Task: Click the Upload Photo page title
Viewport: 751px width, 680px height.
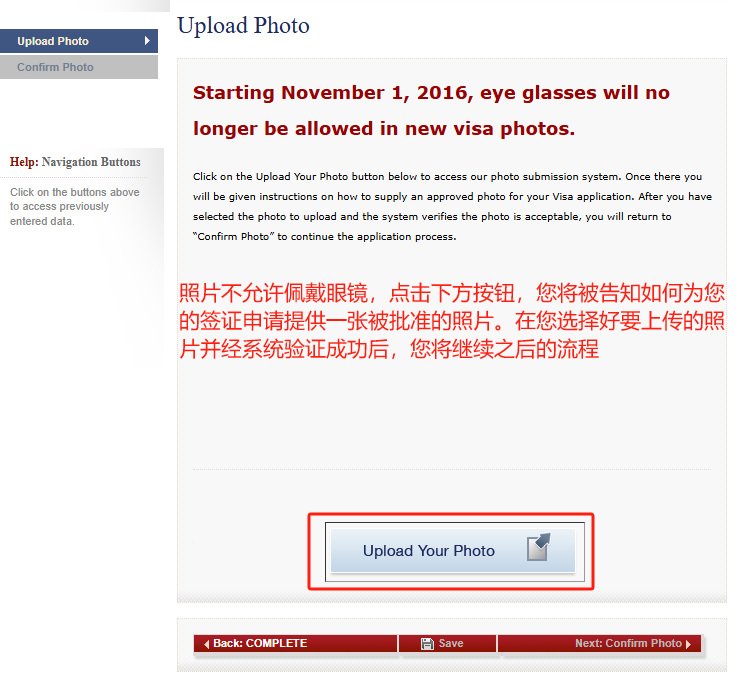Action: 243,25
